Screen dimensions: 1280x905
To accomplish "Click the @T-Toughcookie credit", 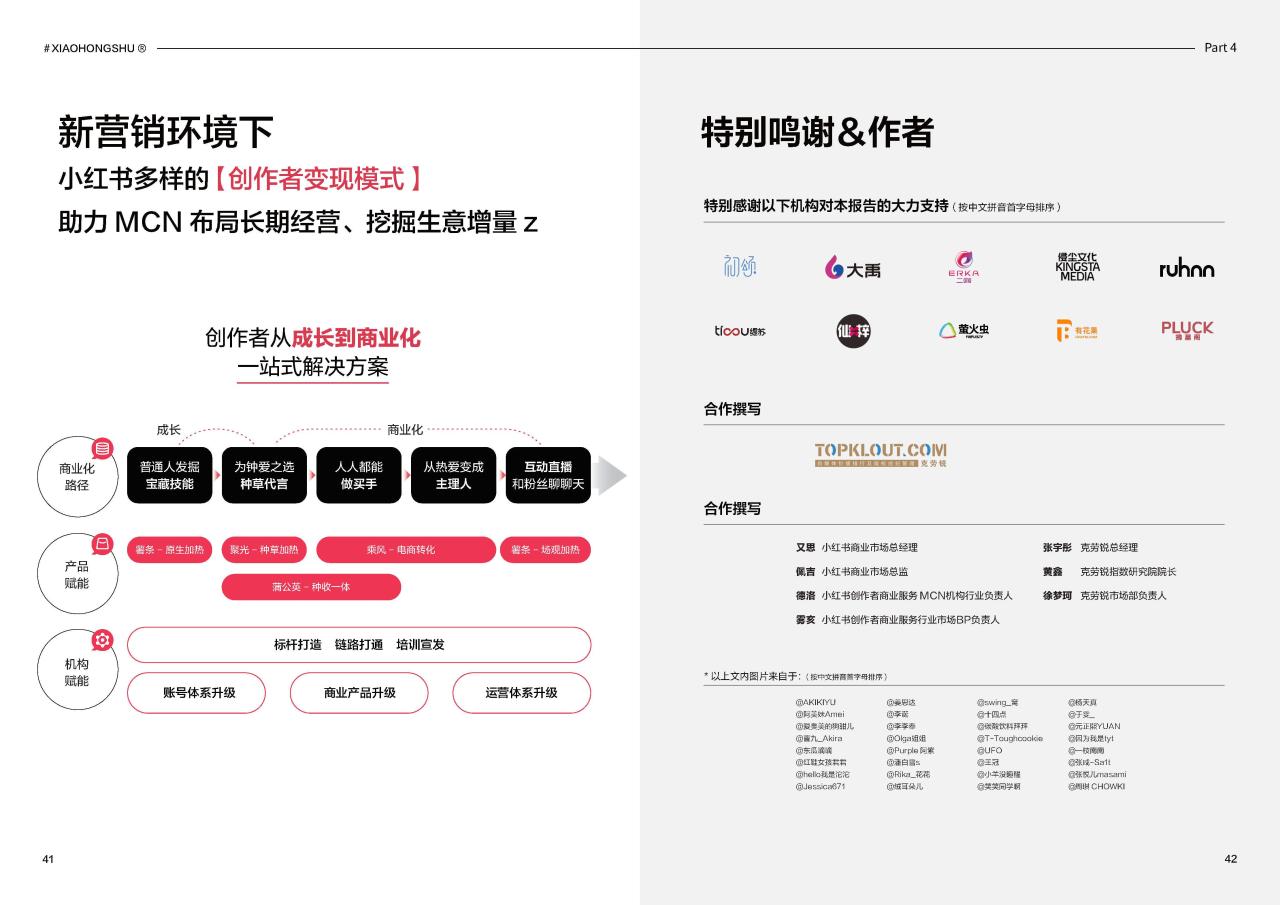I will coord(1010,739).
